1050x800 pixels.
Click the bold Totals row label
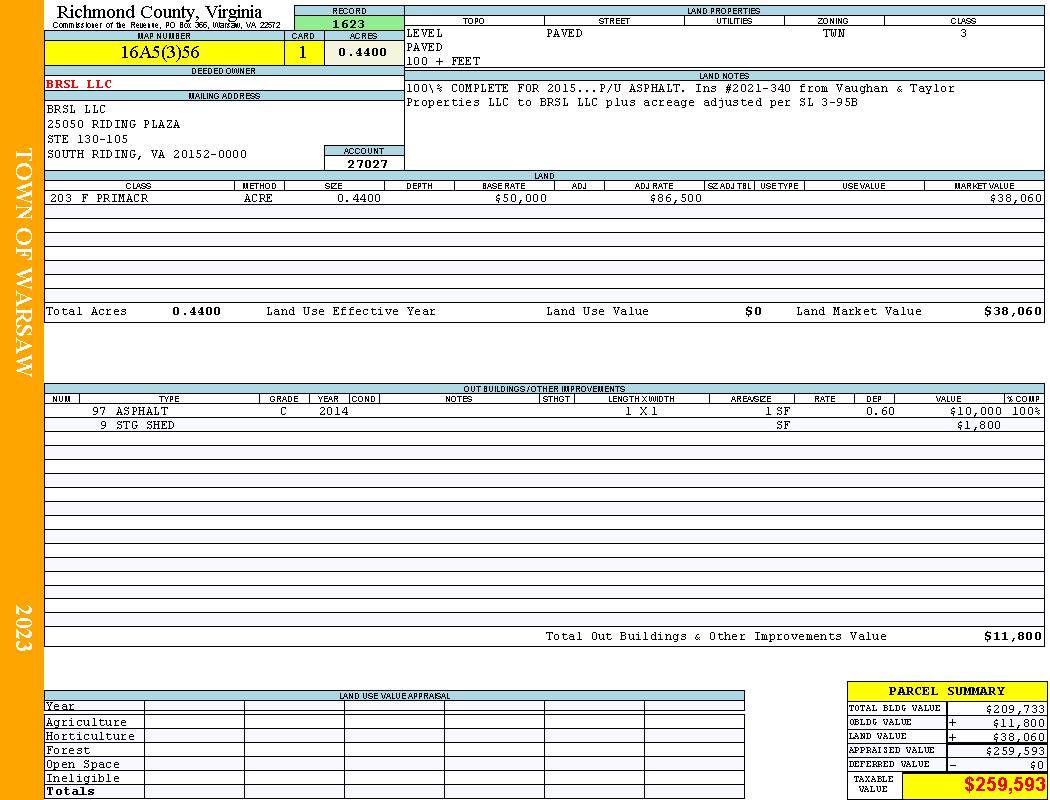click(70, 791)
